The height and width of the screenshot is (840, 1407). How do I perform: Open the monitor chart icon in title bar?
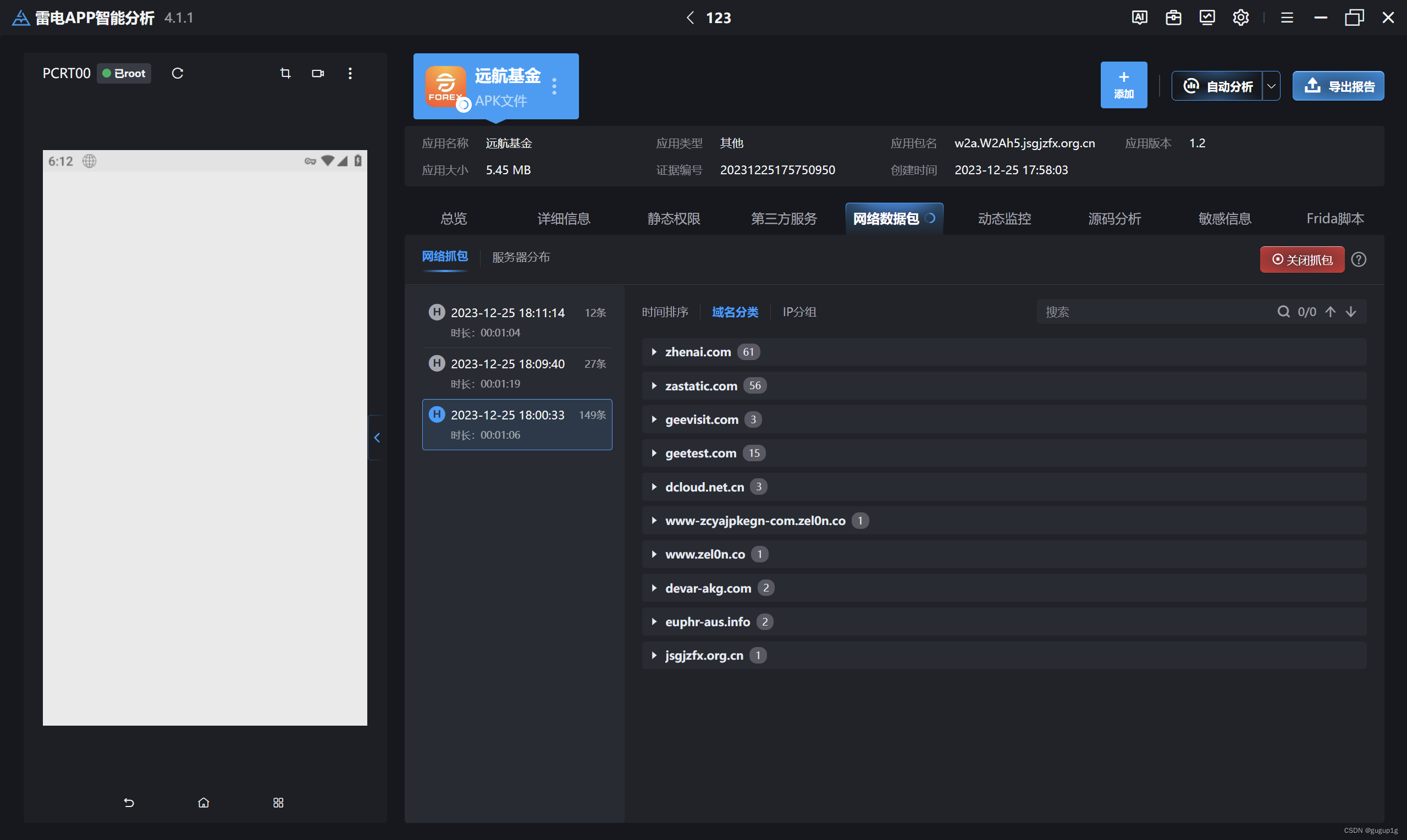[1207, 18]
